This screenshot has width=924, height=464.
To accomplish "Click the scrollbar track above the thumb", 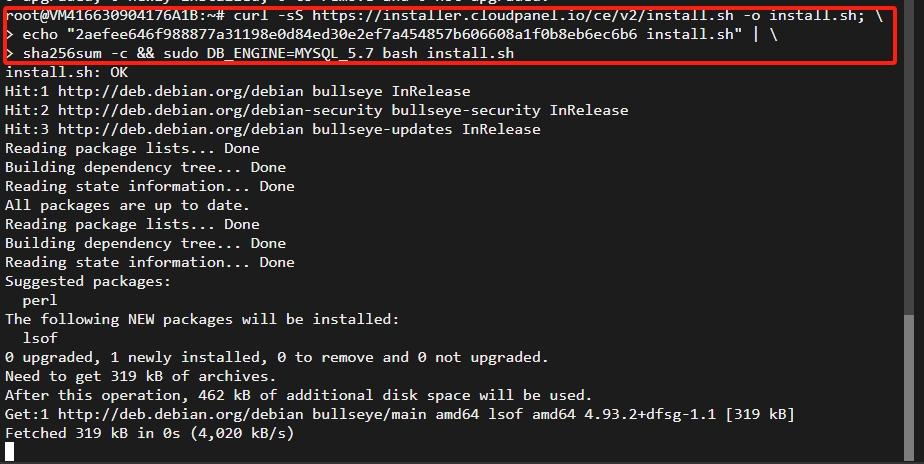I will 908,150.
